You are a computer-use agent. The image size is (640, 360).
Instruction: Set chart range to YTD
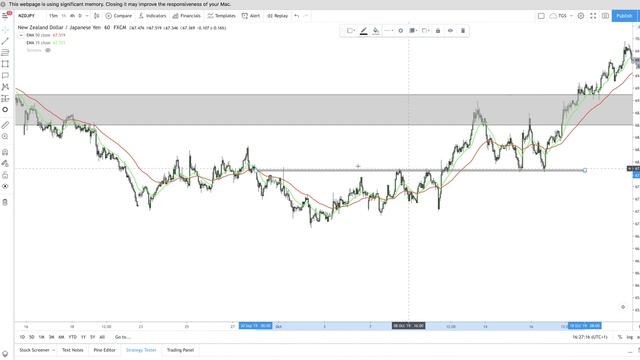(72, 337)
